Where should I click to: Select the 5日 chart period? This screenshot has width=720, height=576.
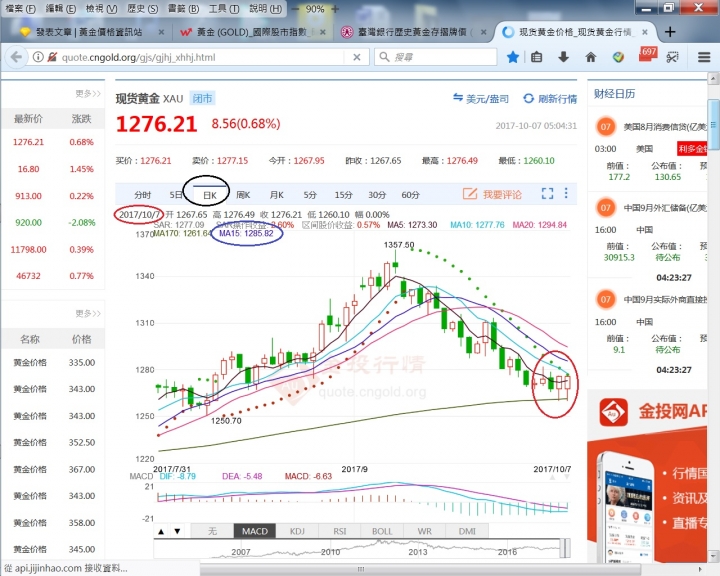[176, 195]
